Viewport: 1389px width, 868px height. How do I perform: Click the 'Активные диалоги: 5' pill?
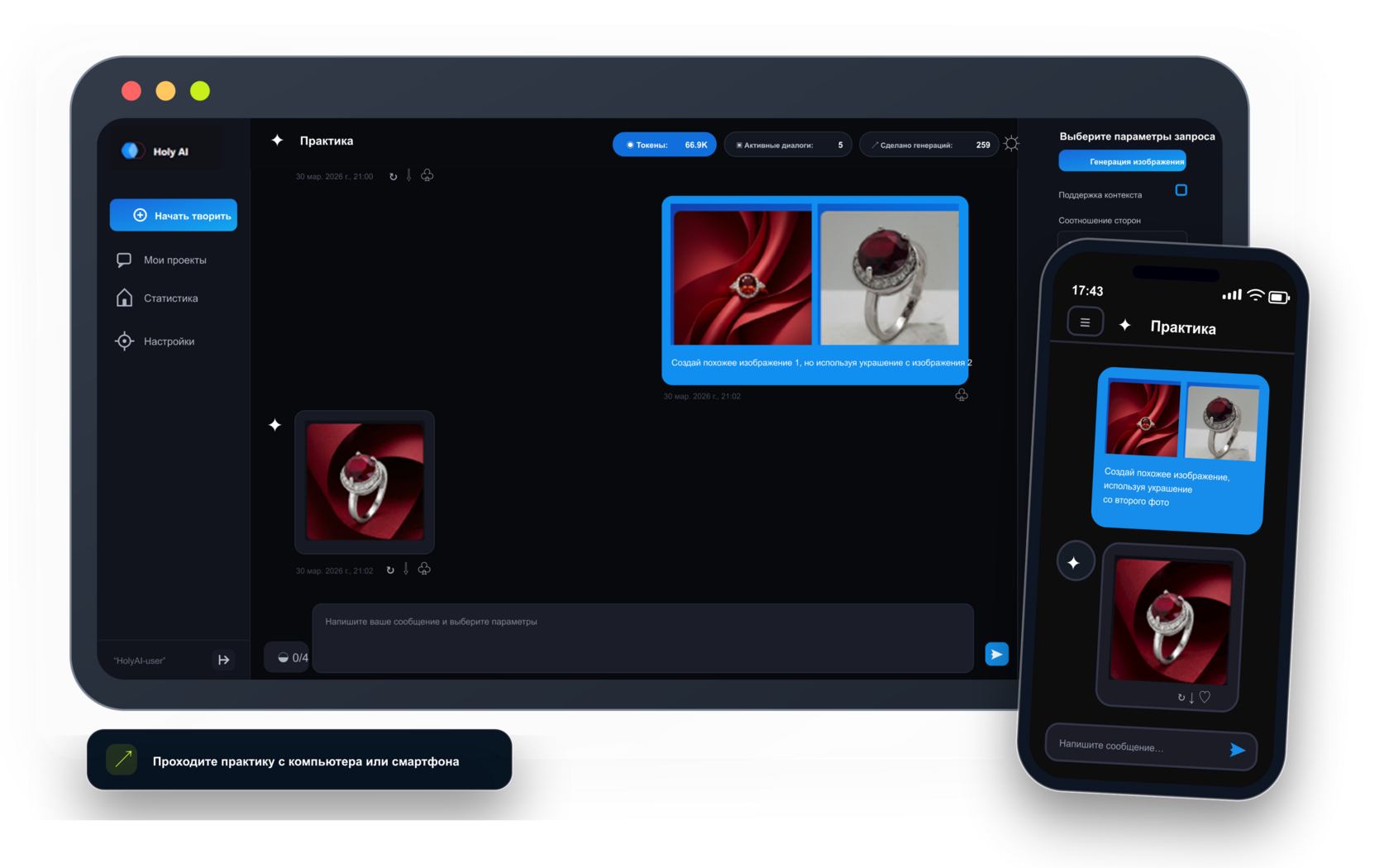click(x=788, y=145)
